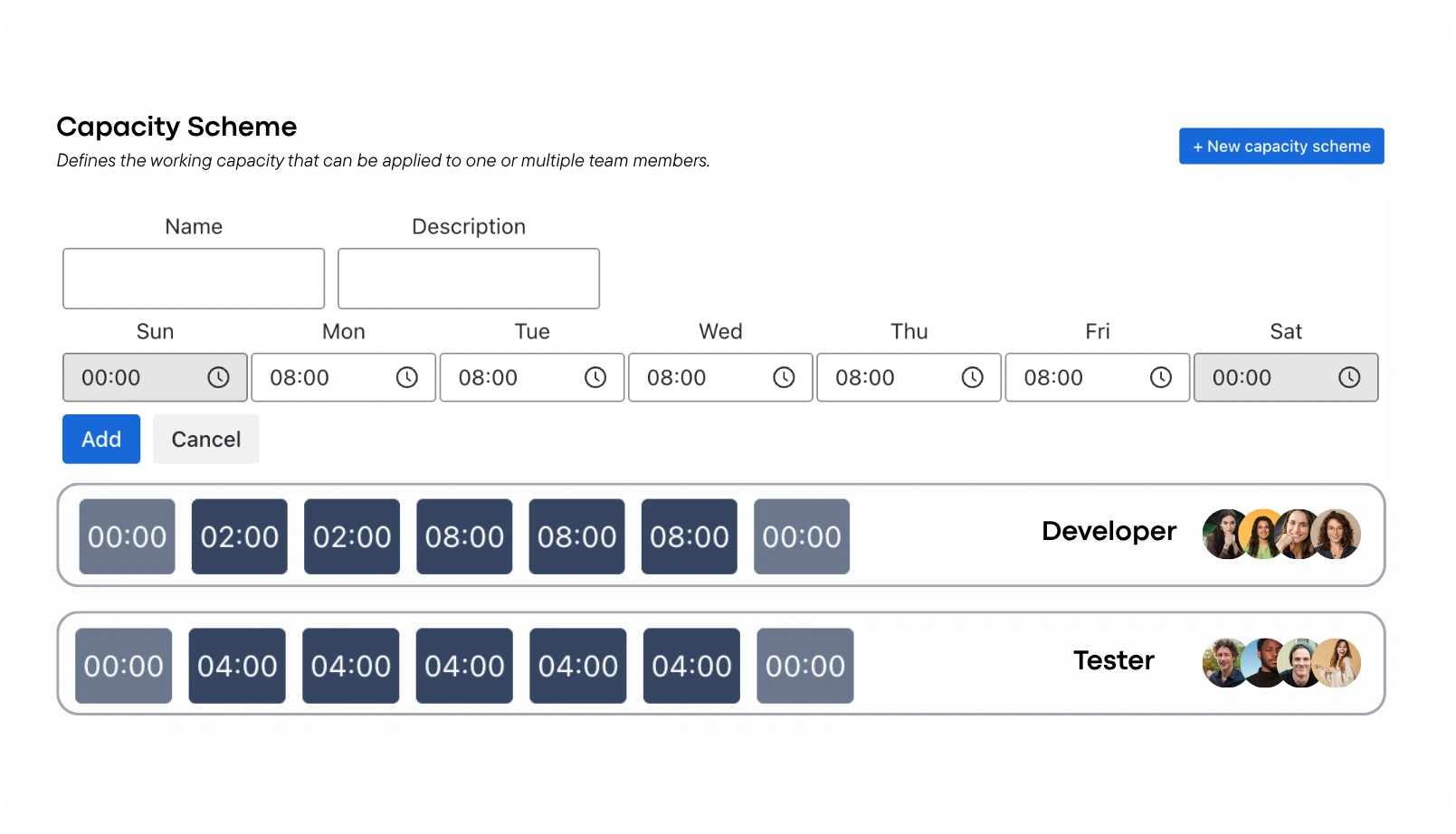Open the Saturday time picker clock icon
Image resolution: width=1456 pixels, height=834 pixels.
1349,377
